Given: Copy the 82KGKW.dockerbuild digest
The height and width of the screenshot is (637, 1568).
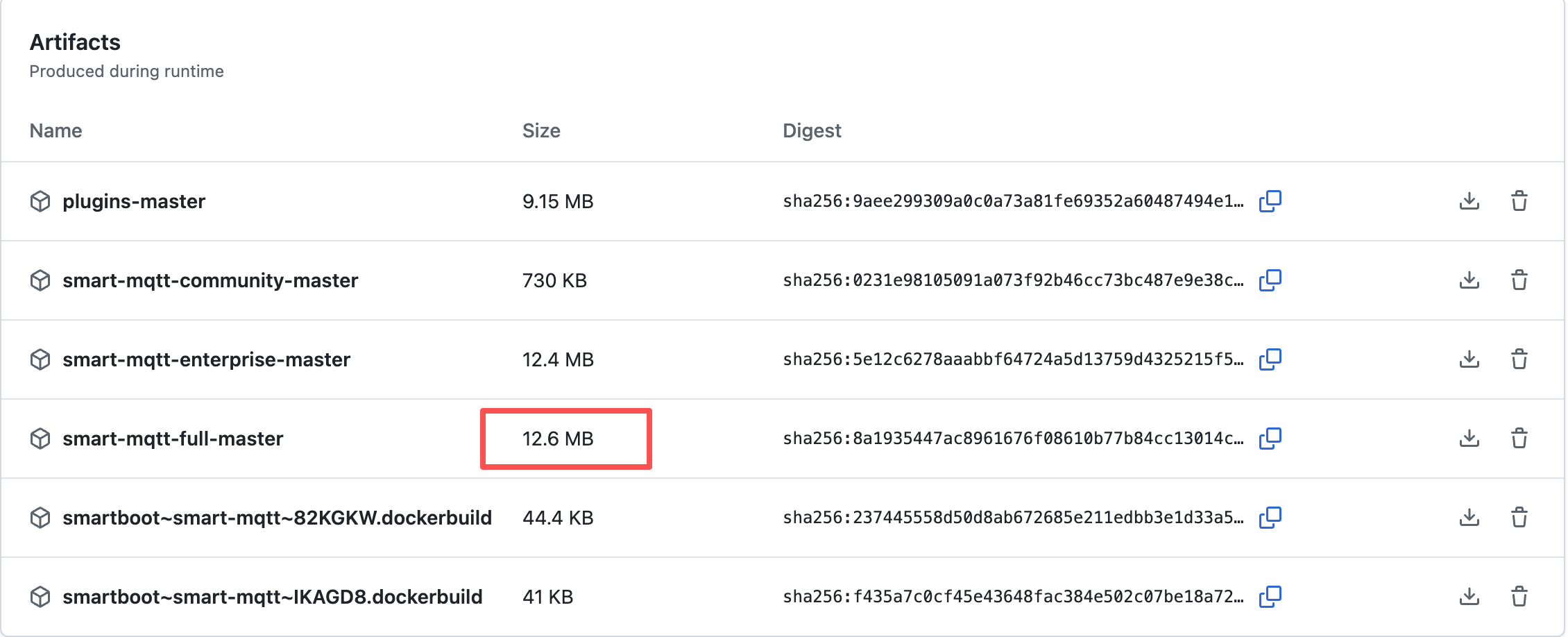Looking at the screenshot, I should point(1270,518).
